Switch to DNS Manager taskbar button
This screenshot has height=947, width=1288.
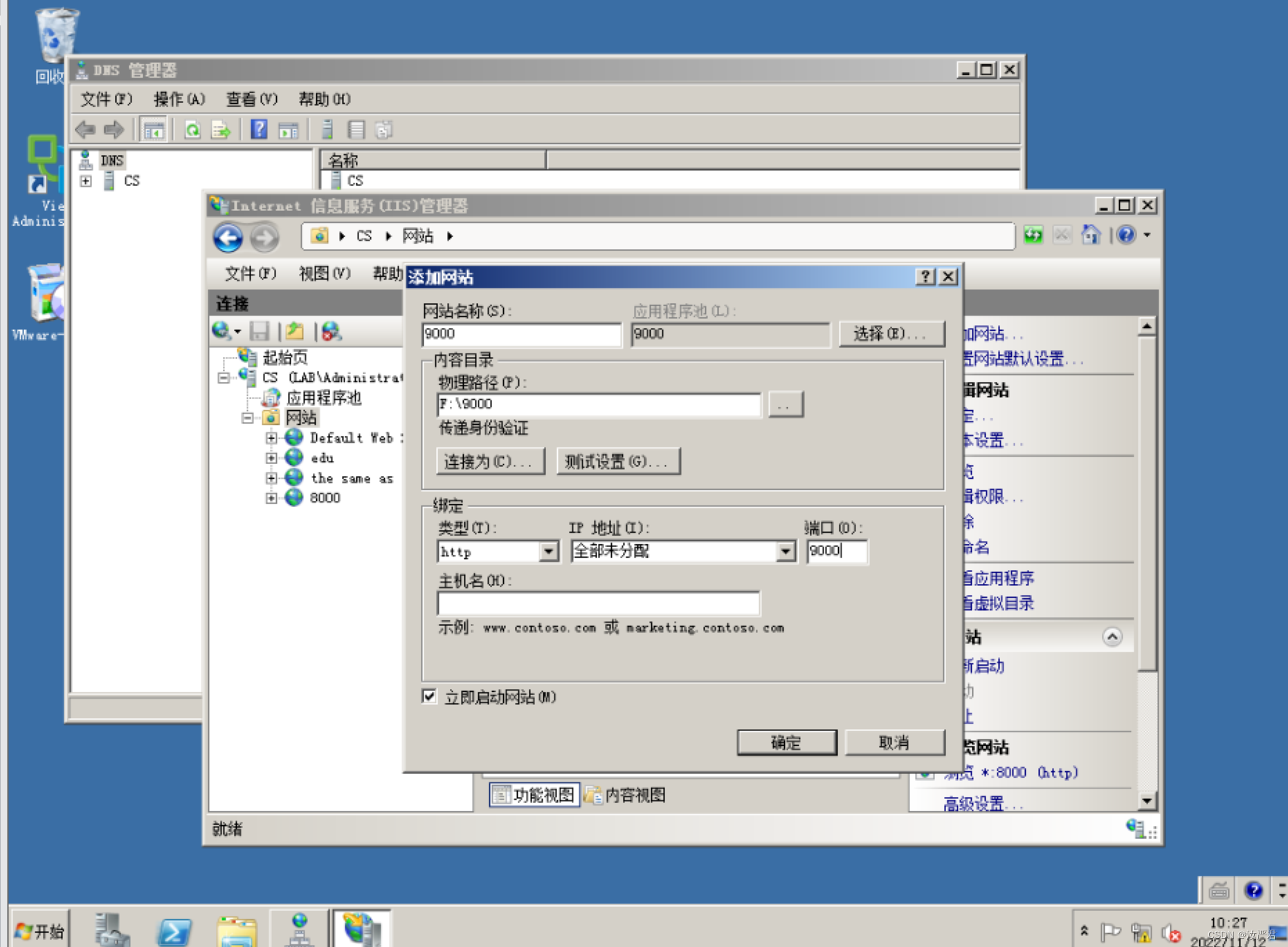pos(299,929)
